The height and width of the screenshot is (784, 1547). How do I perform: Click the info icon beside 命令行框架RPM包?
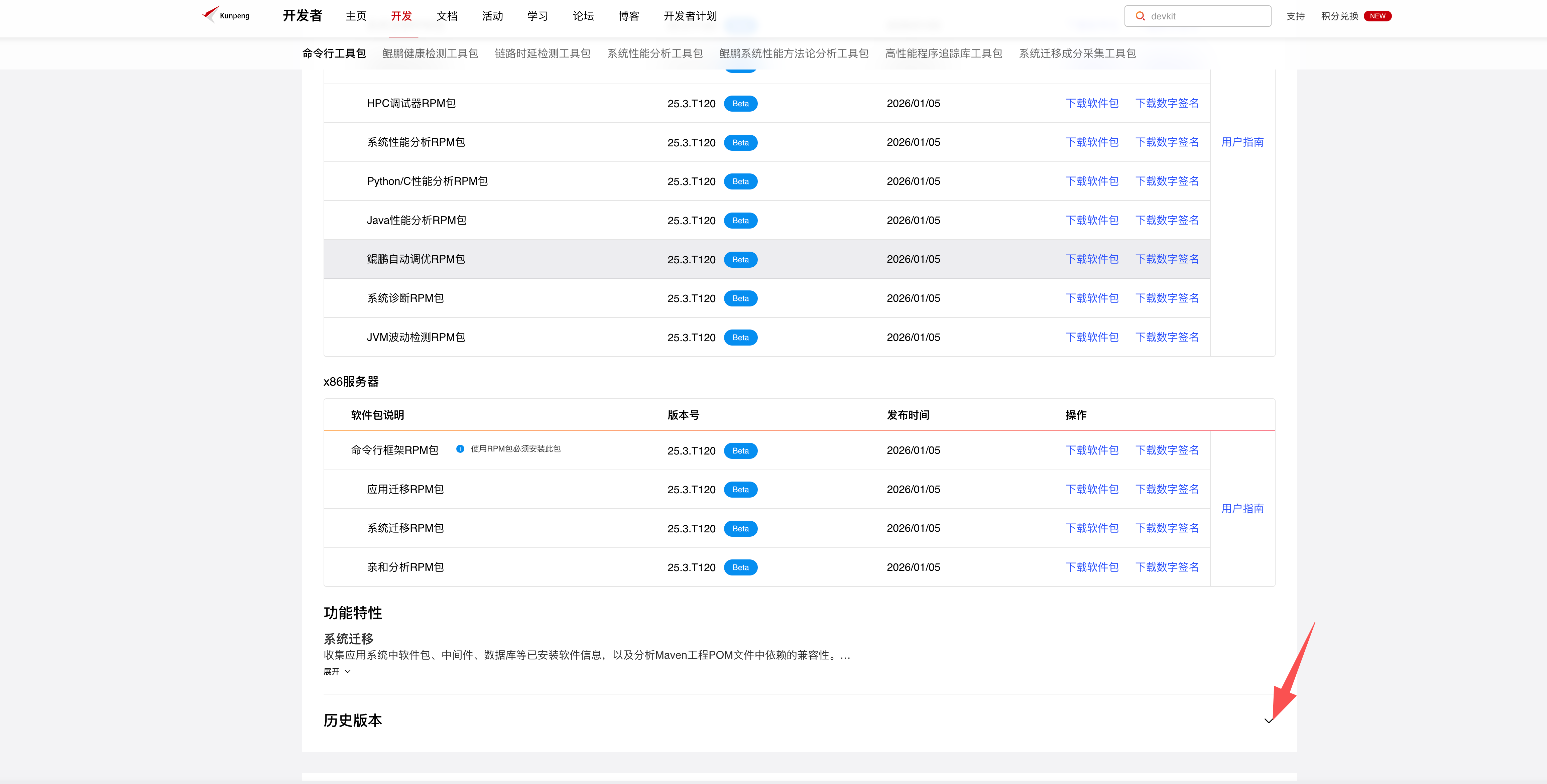tap(460, 449)
